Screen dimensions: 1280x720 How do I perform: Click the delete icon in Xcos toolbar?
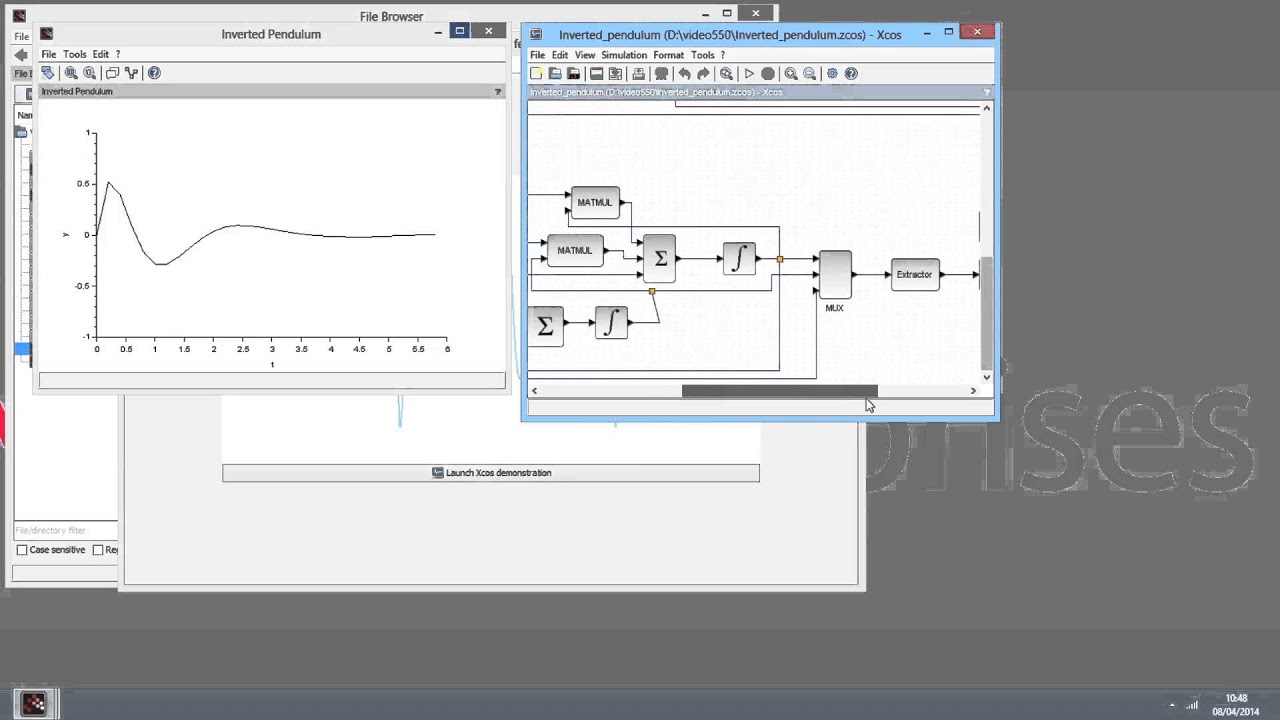point(661,73)
